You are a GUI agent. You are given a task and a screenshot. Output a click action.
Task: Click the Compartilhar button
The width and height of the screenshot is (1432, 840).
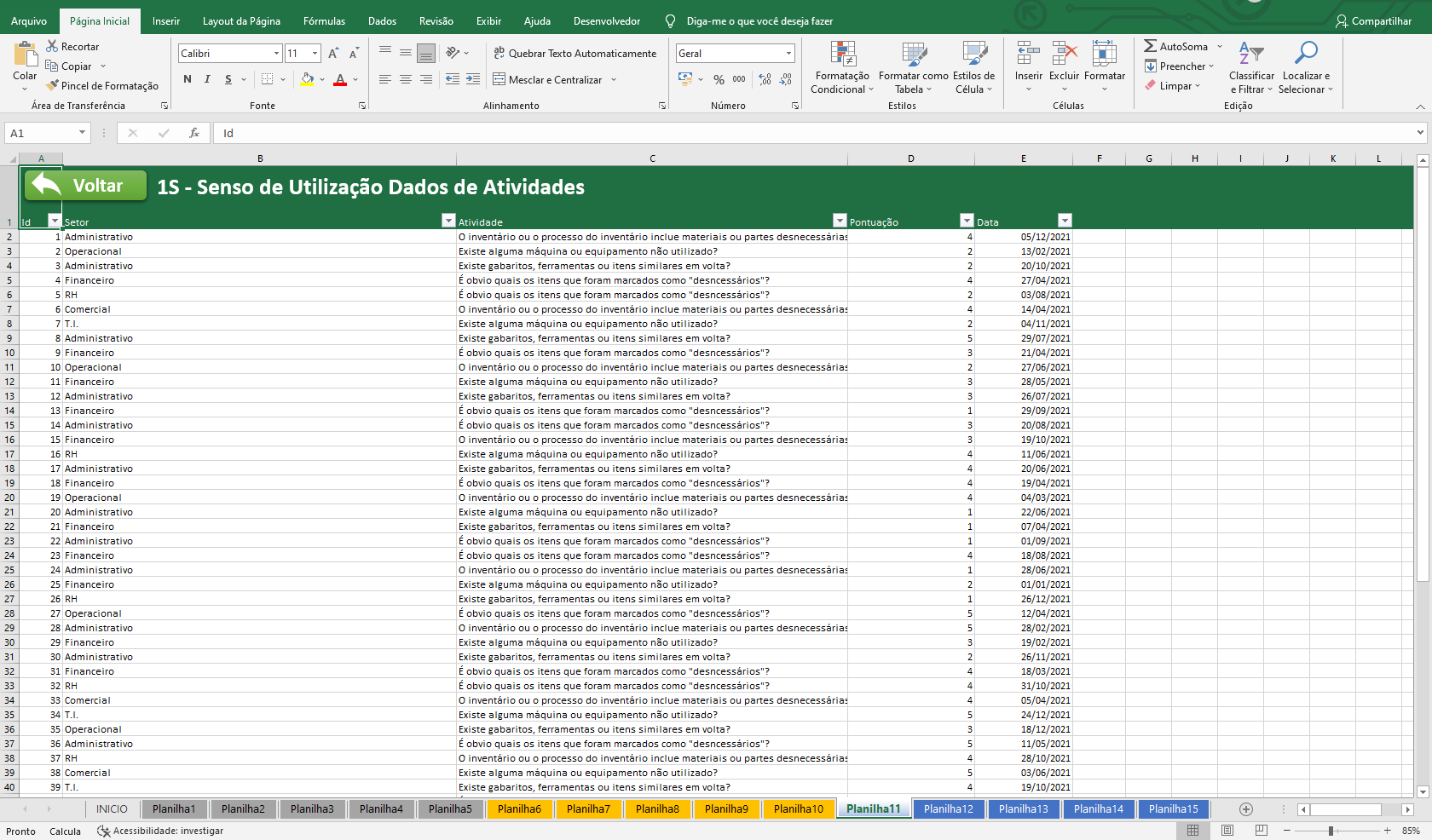(x=1373, y=20)
